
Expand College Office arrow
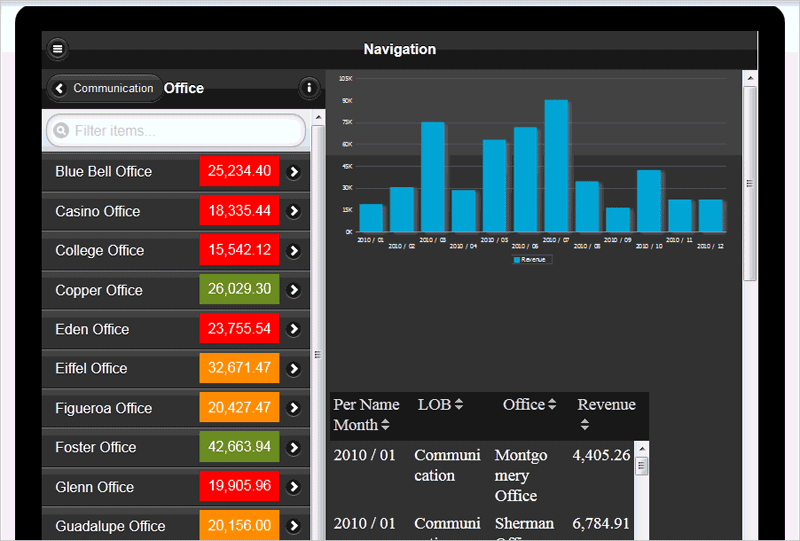(294, 251)
